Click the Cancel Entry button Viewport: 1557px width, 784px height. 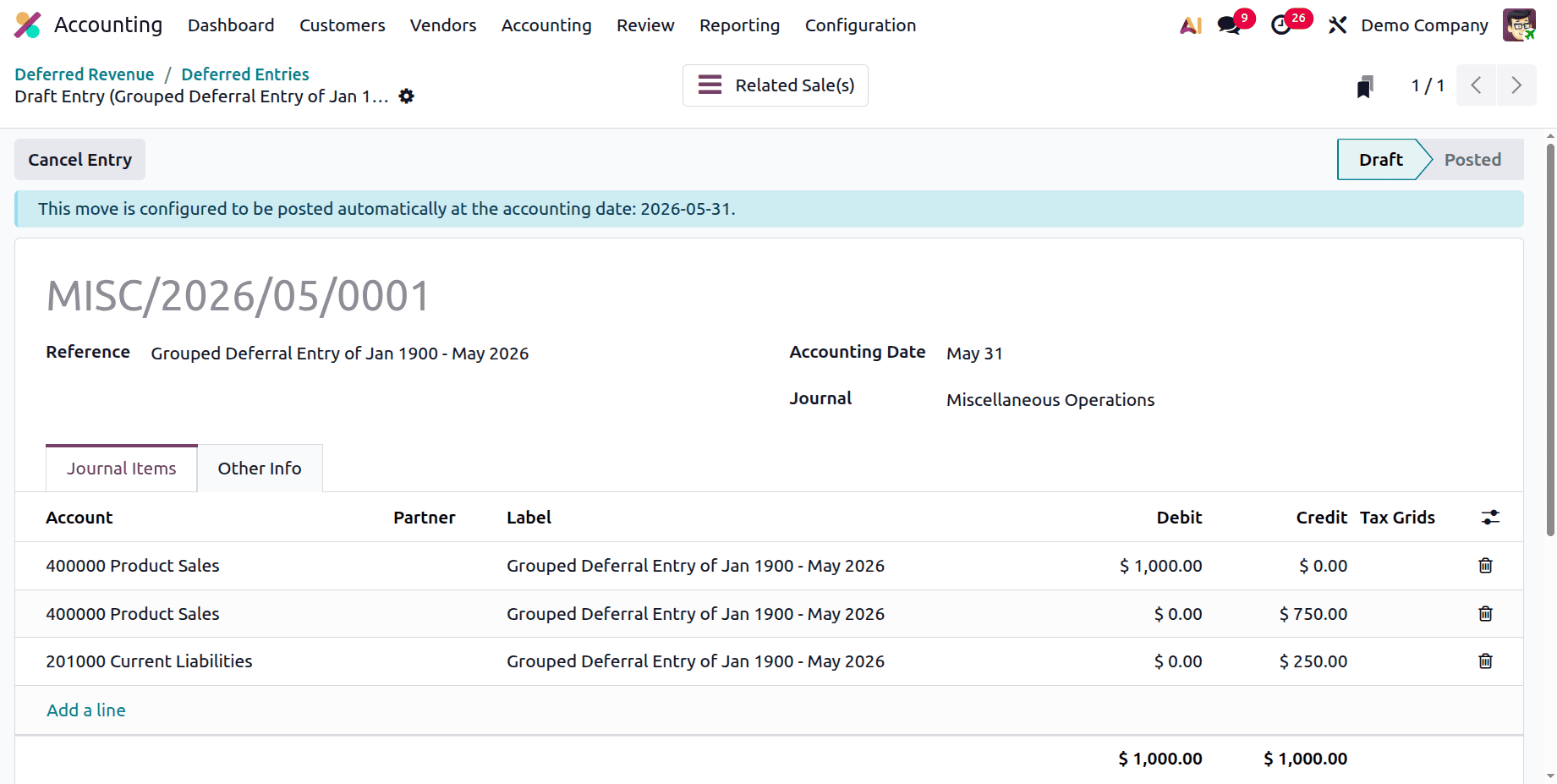pyautogui.click(x=79, y=159)
